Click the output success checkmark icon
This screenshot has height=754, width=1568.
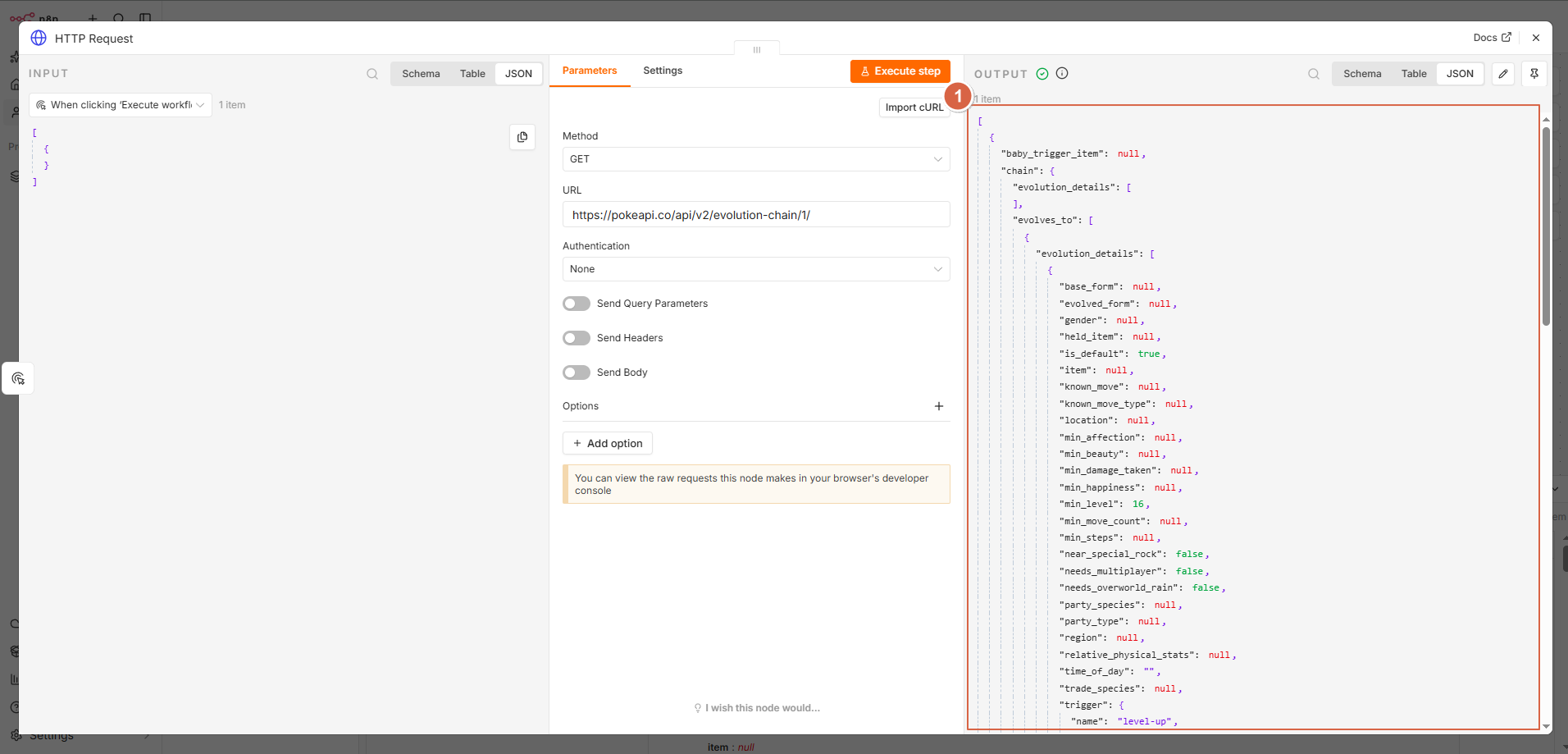coord(1042,74)
